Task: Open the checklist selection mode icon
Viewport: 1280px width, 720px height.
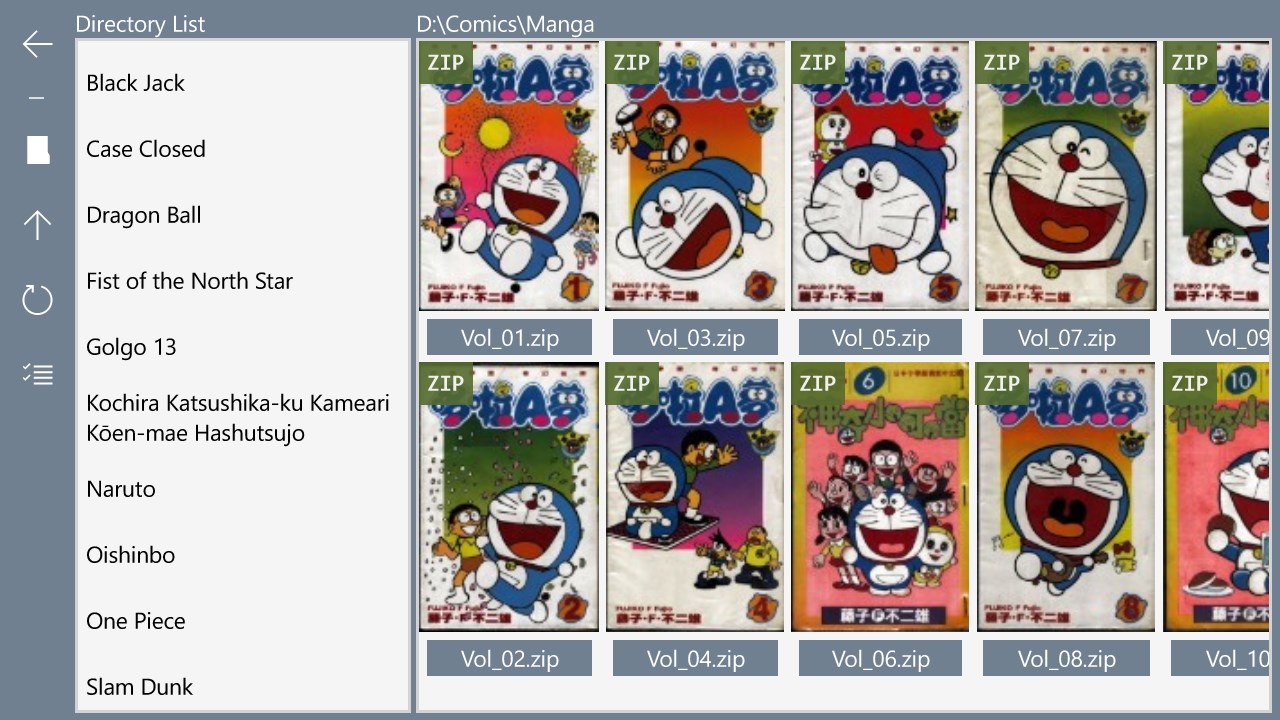Action: [x=38, y=374]
